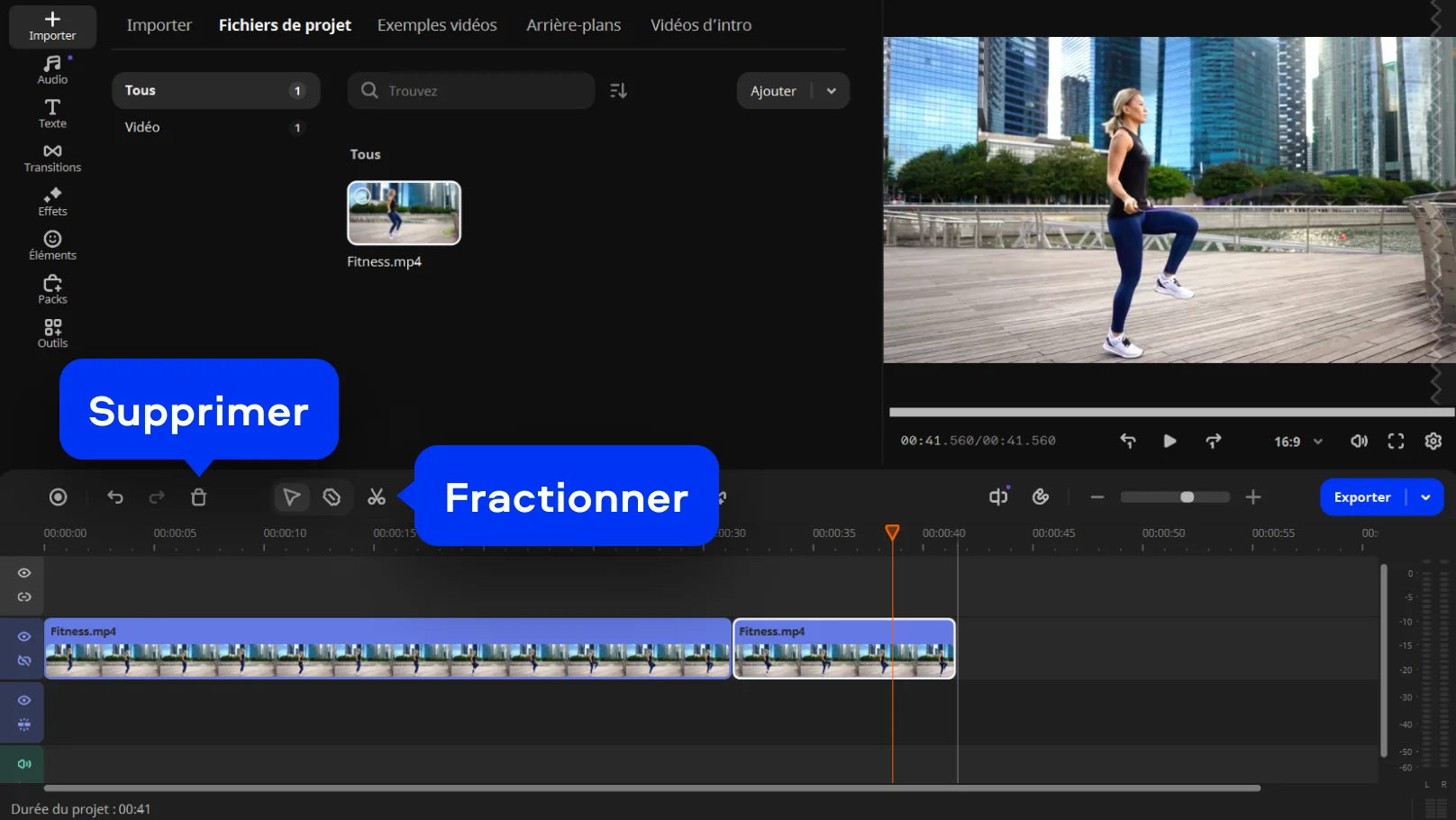
Task: Switch to the Exemples vidéos tab
Action: 437,25
